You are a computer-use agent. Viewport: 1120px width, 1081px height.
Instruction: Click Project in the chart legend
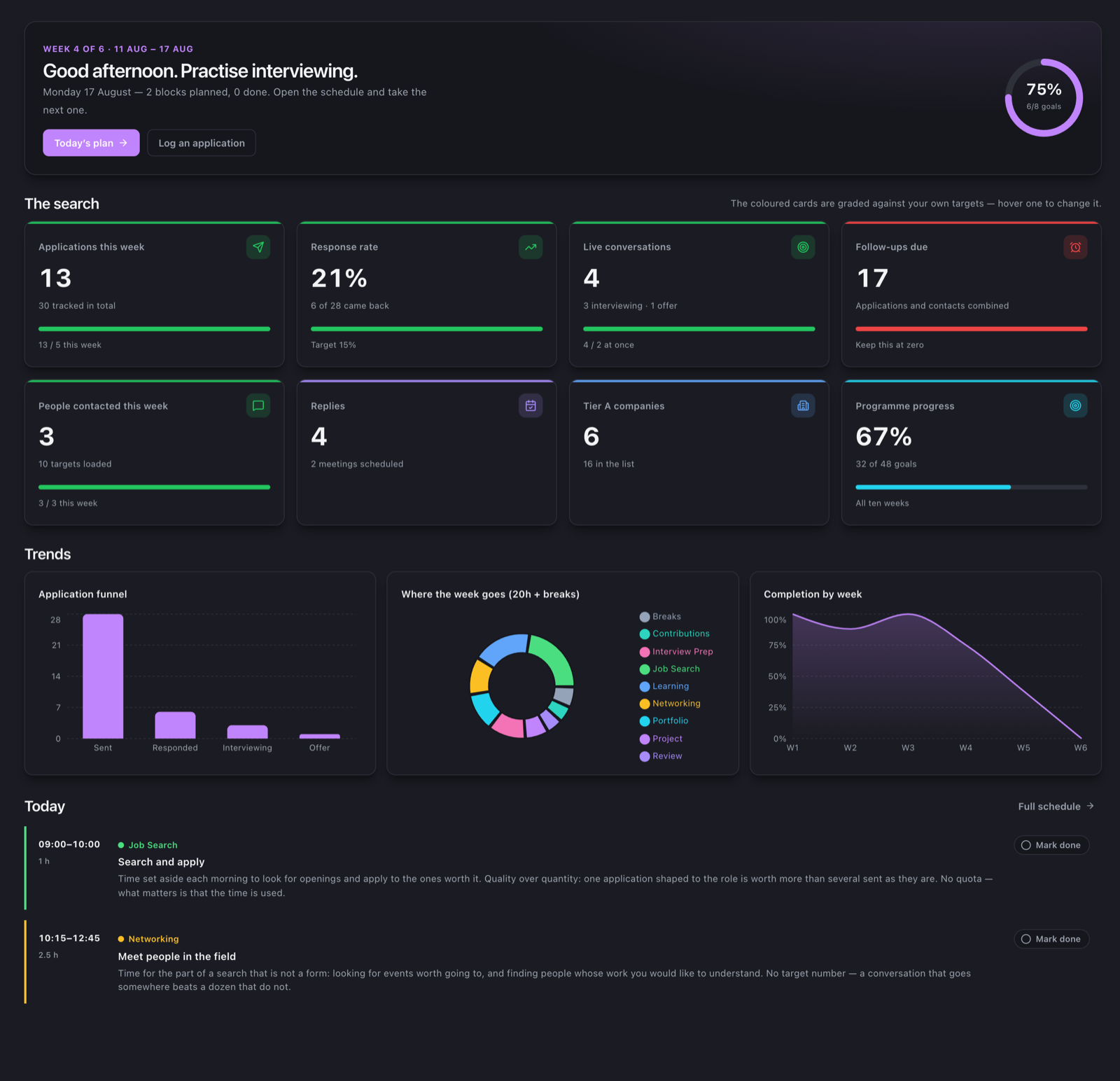[x=661, y=739]
